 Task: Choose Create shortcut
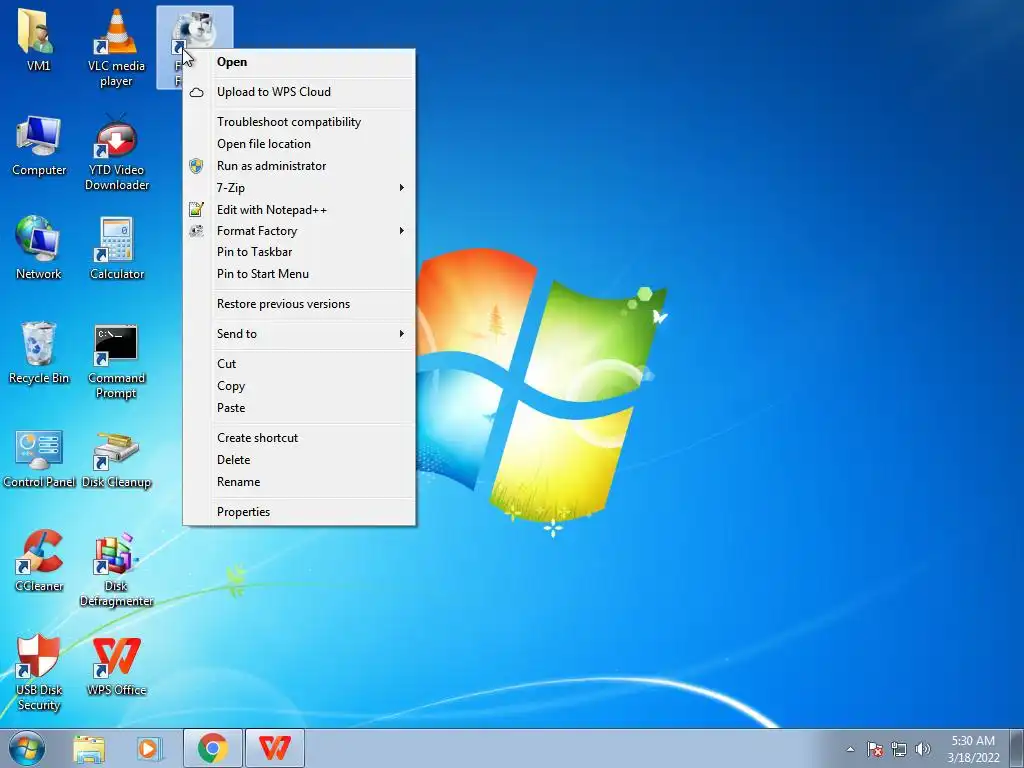[x=299, y=438]
